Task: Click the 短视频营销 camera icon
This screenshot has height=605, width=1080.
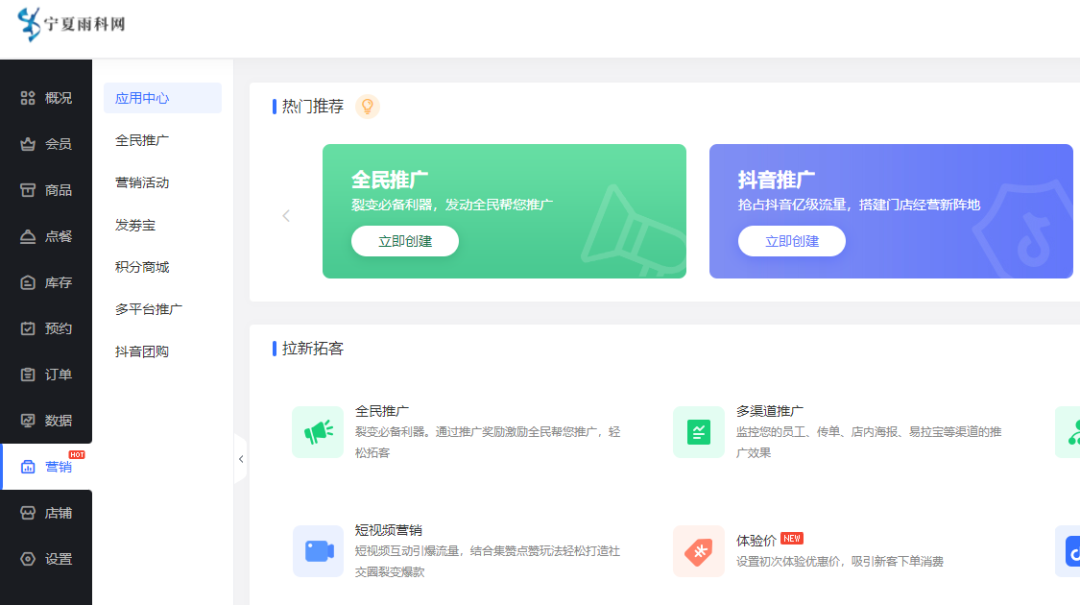Action: point(318,551)
